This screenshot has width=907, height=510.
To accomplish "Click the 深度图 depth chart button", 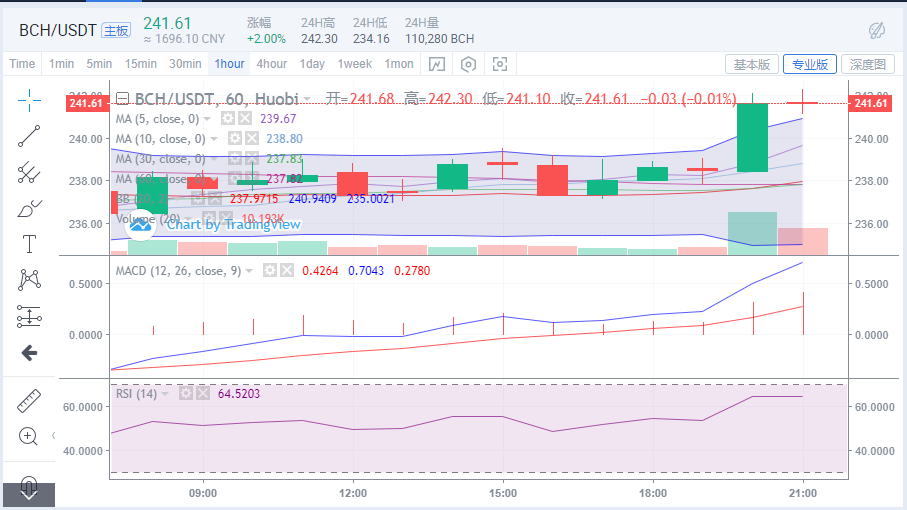I will (868, 64).
